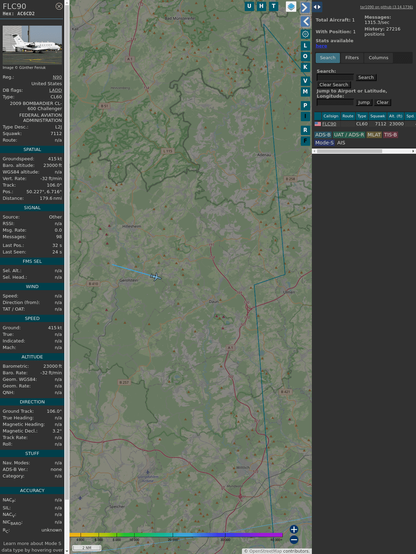
Task: Click the Clear Search button
Action: coord(334,84)
